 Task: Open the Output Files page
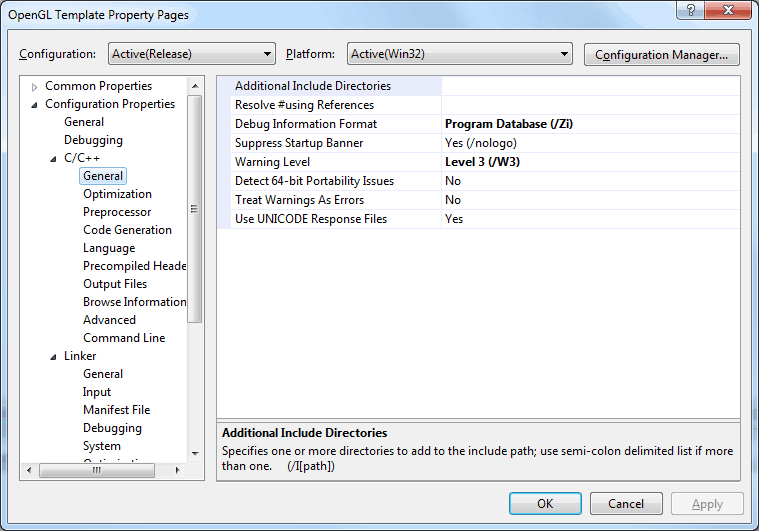tap(115, 284)
